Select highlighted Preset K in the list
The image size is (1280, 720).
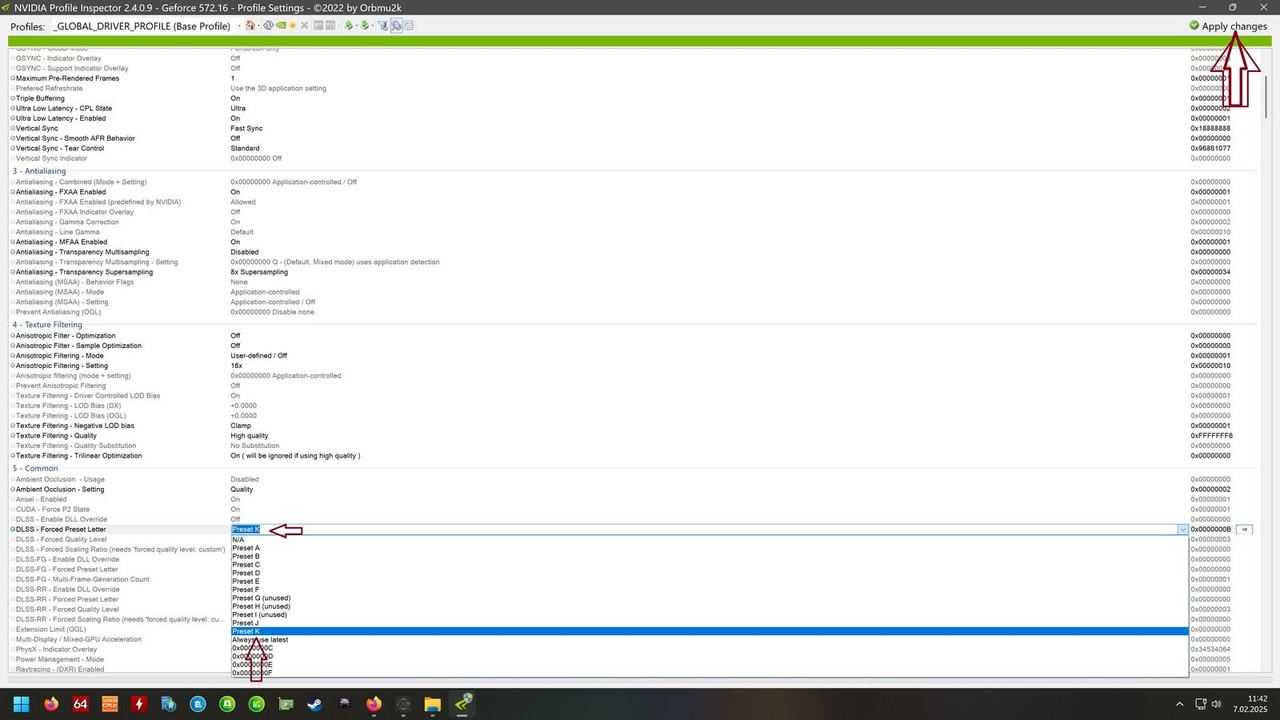coord(709,631)
